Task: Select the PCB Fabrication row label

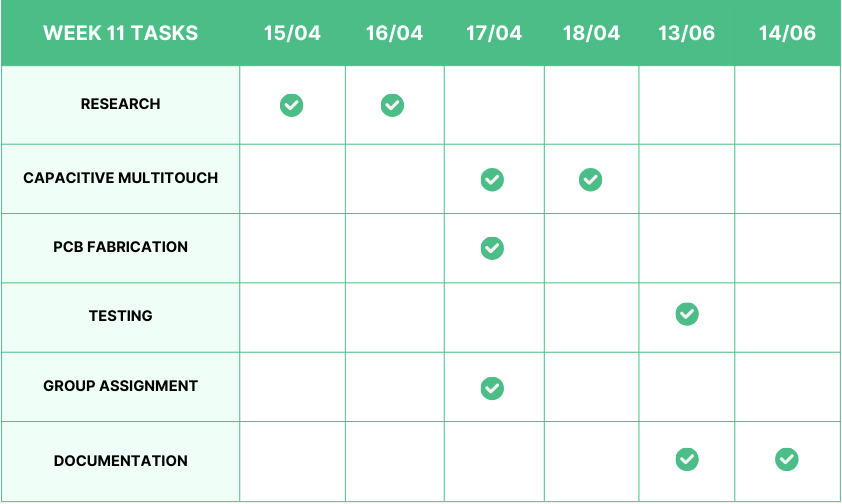Action: 120,247
